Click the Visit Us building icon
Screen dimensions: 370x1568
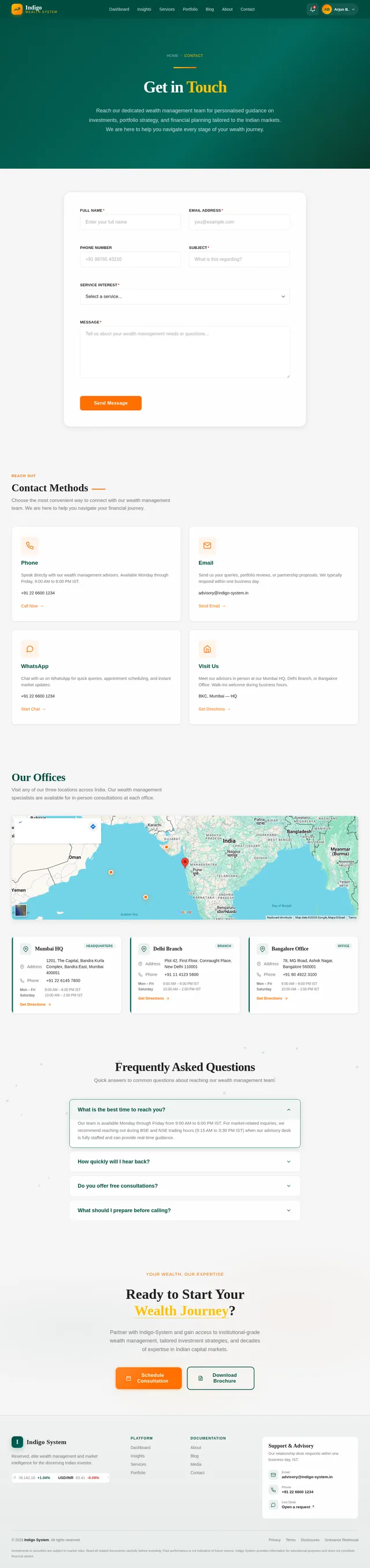tap(207, 649)
